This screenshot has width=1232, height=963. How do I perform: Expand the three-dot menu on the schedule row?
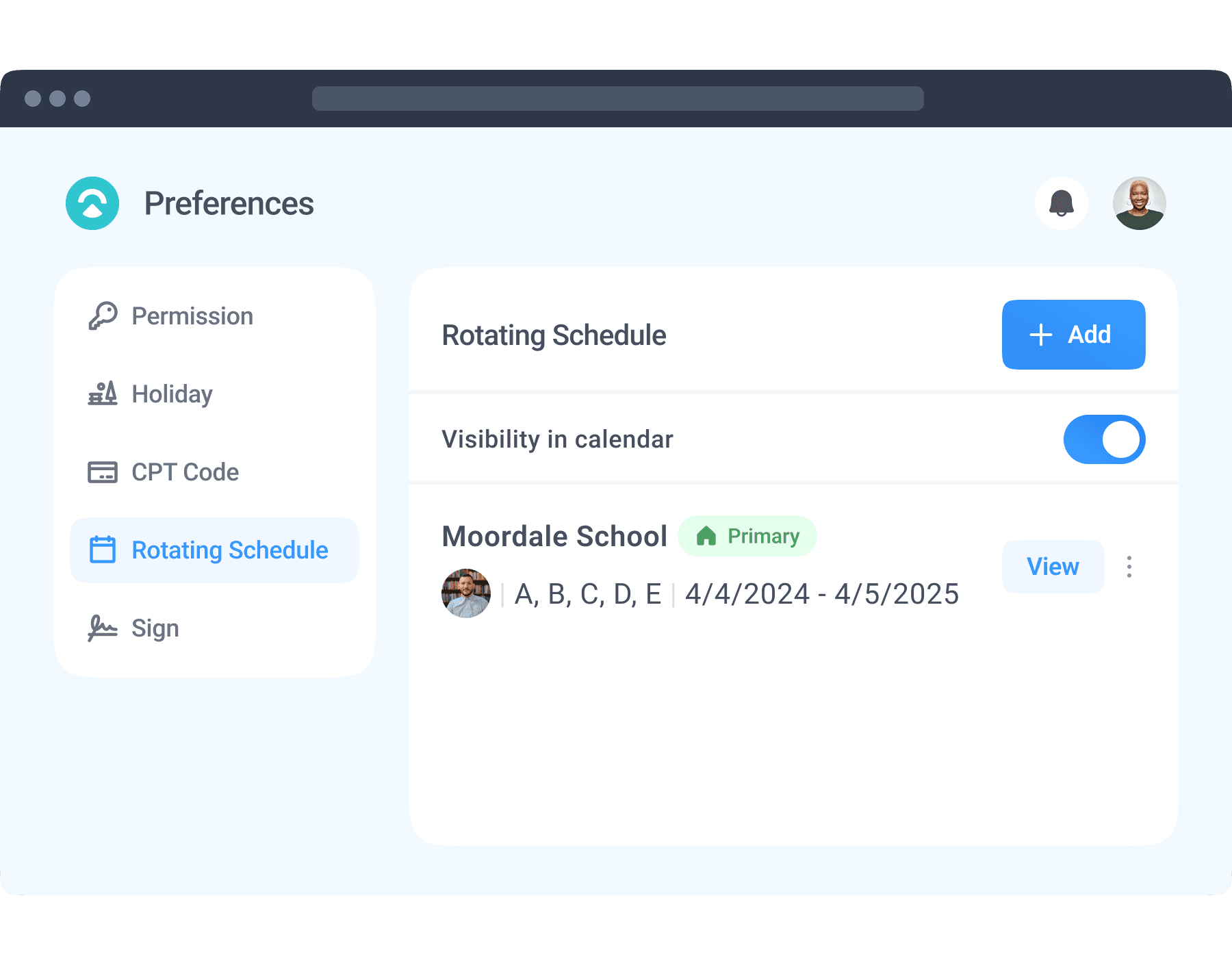(1129, 567)
